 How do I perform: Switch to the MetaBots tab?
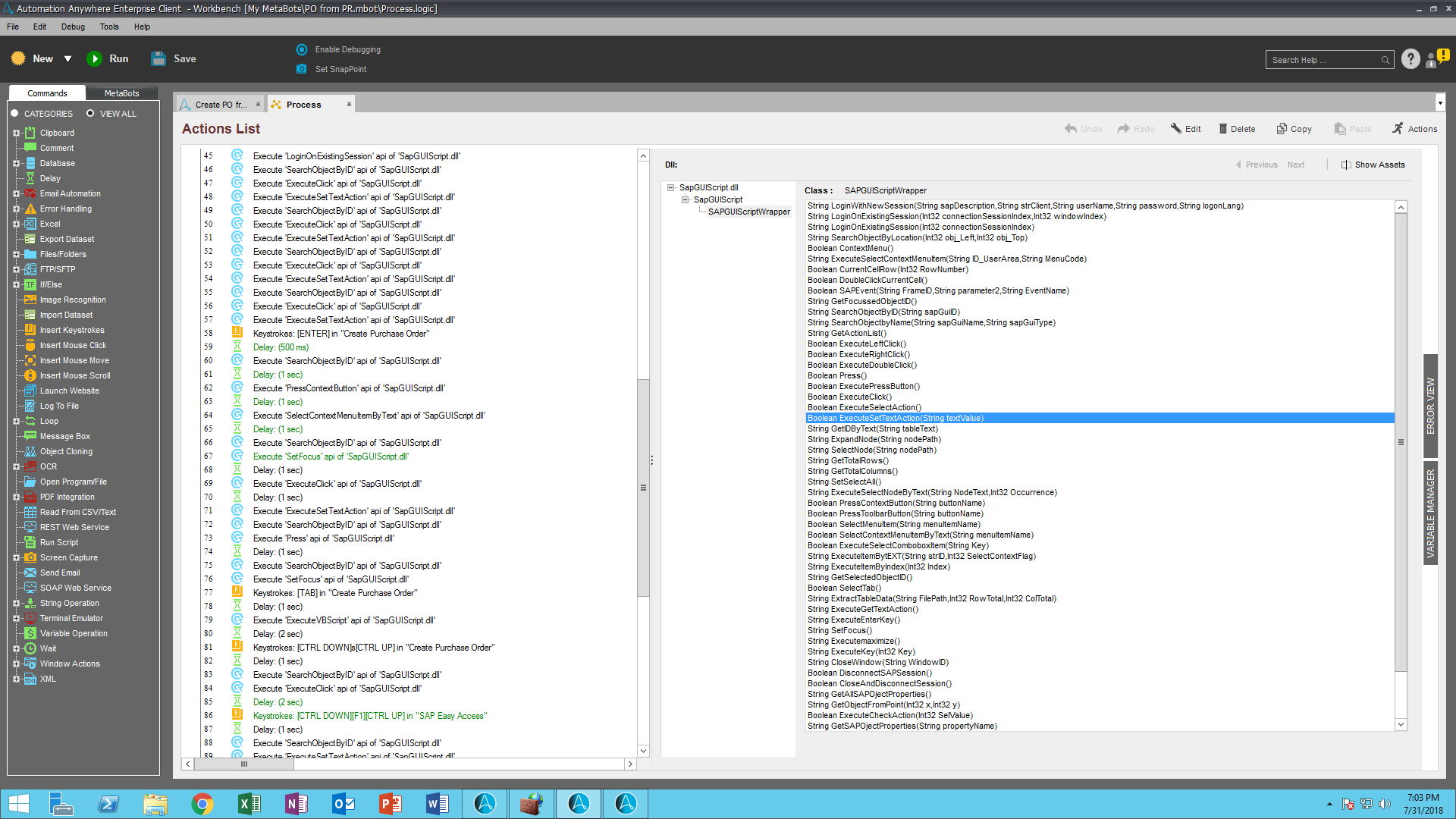point(121,93)
